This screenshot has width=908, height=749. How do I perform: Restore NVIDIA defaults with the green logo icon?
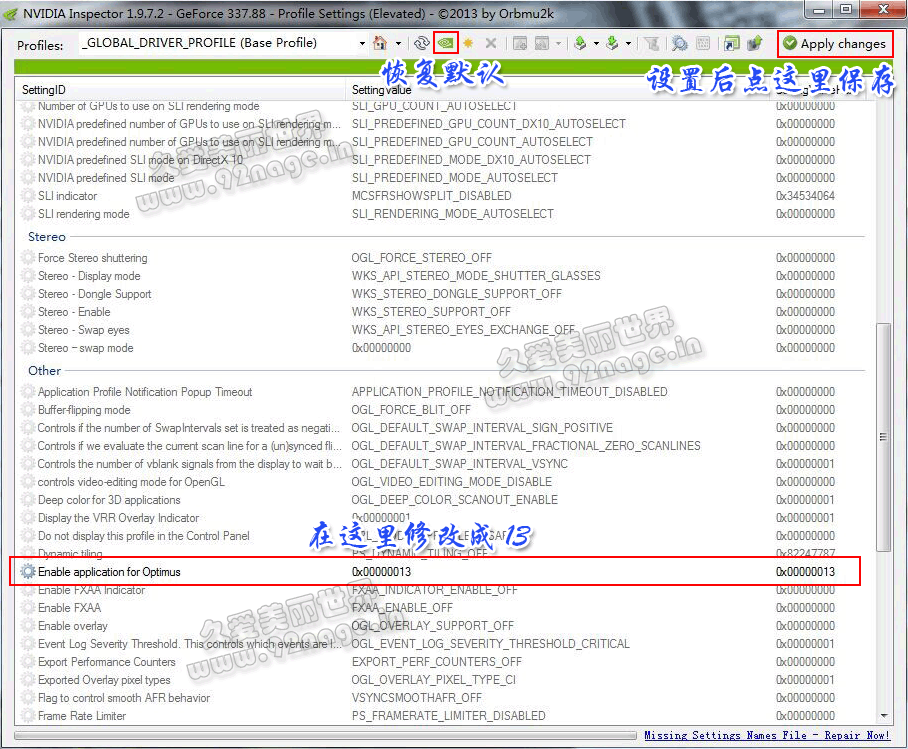click(445, 43)
